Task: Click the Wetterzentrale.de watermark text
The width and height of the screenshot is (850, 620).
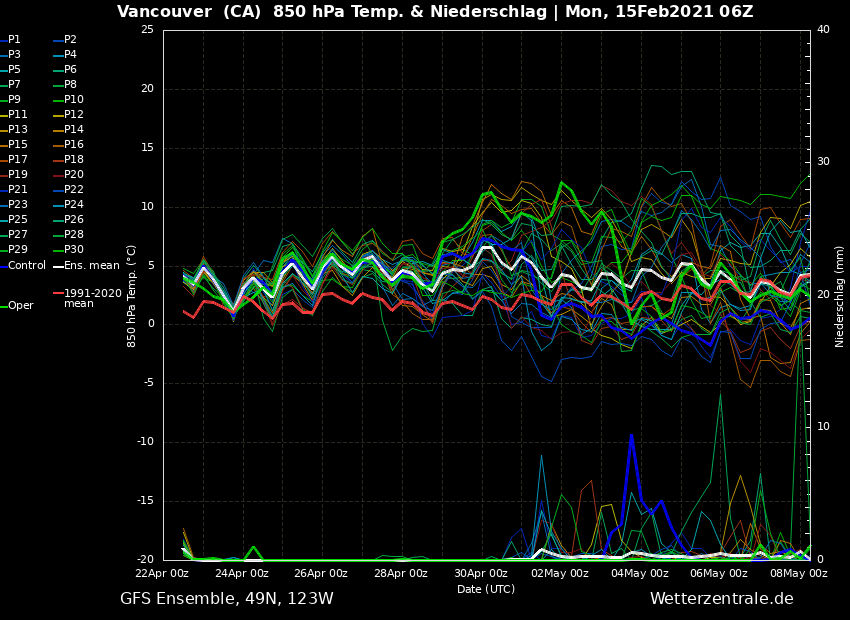Action: click(721, 599)
